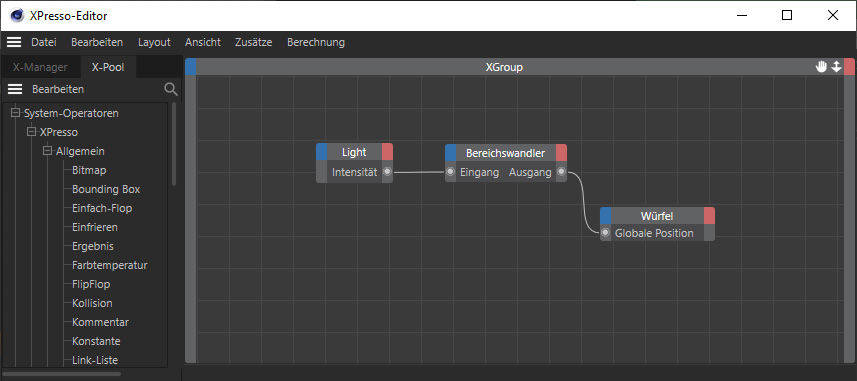Screen dimensions: 857x381
Task: Click the vertical arrows icon in XGroup header
Action: click(x=836, y=67)
